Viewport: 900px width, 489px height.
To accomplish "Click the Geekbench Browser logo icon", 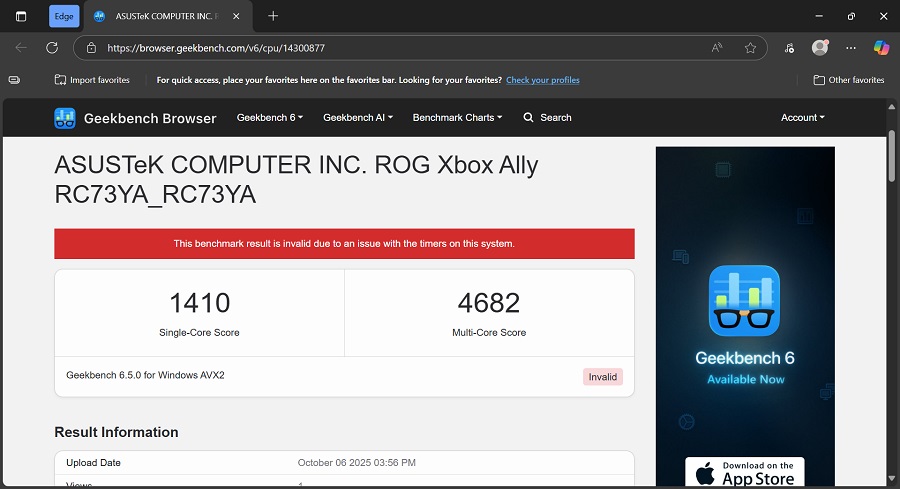I will tap(65, 118).
